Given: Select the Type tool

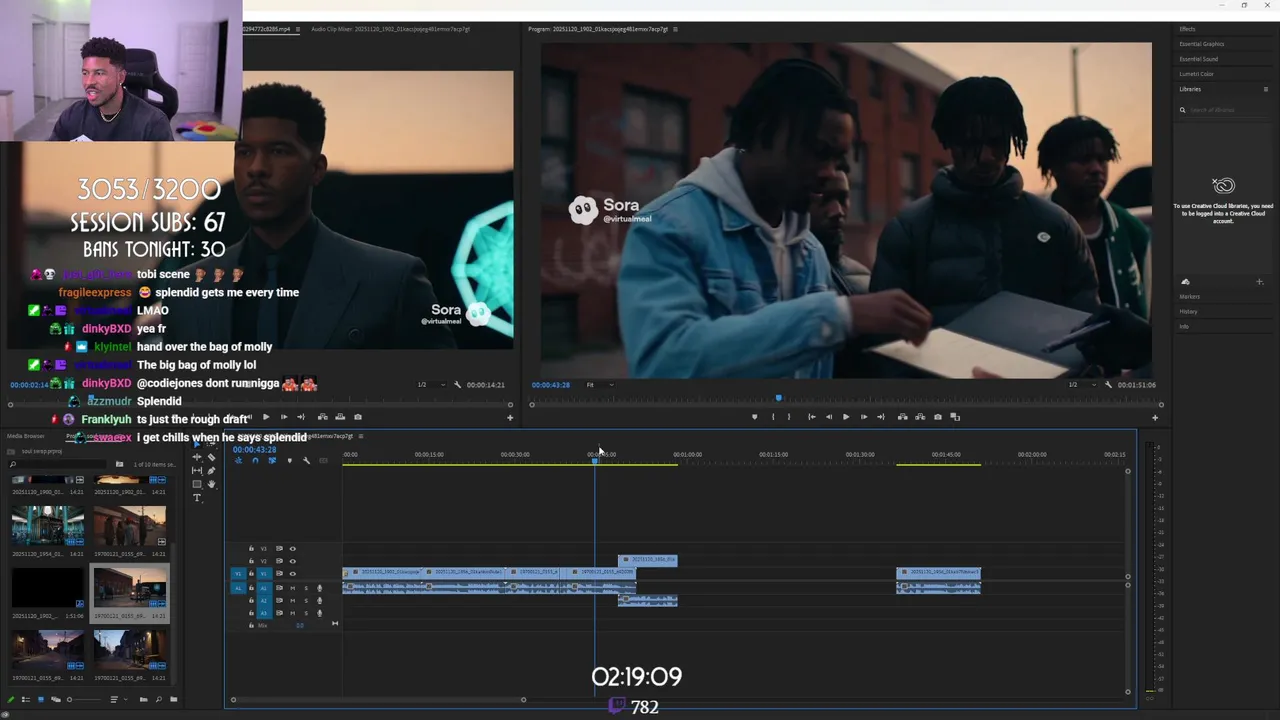Looking at the screenshot, I should 197,498.
